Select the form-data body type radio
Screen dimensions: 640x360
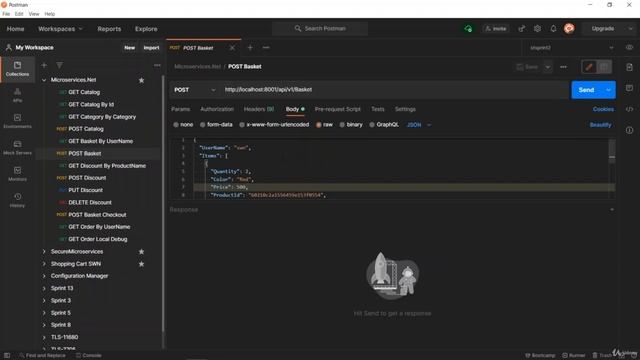coord(202,125)
